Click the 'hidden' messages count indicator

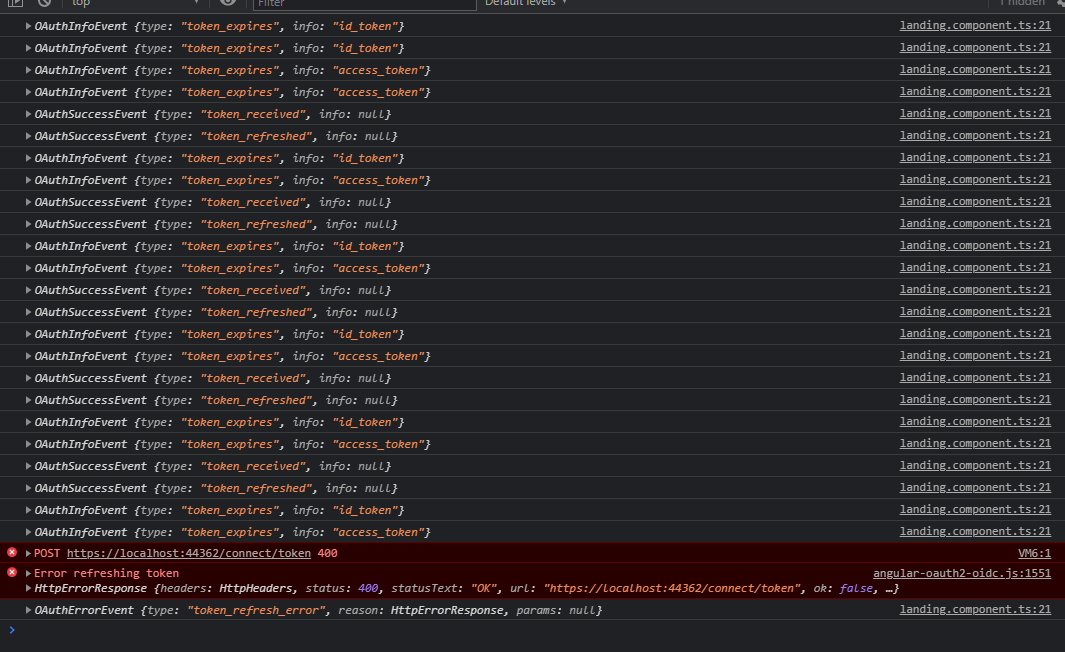pos(1020,3)
